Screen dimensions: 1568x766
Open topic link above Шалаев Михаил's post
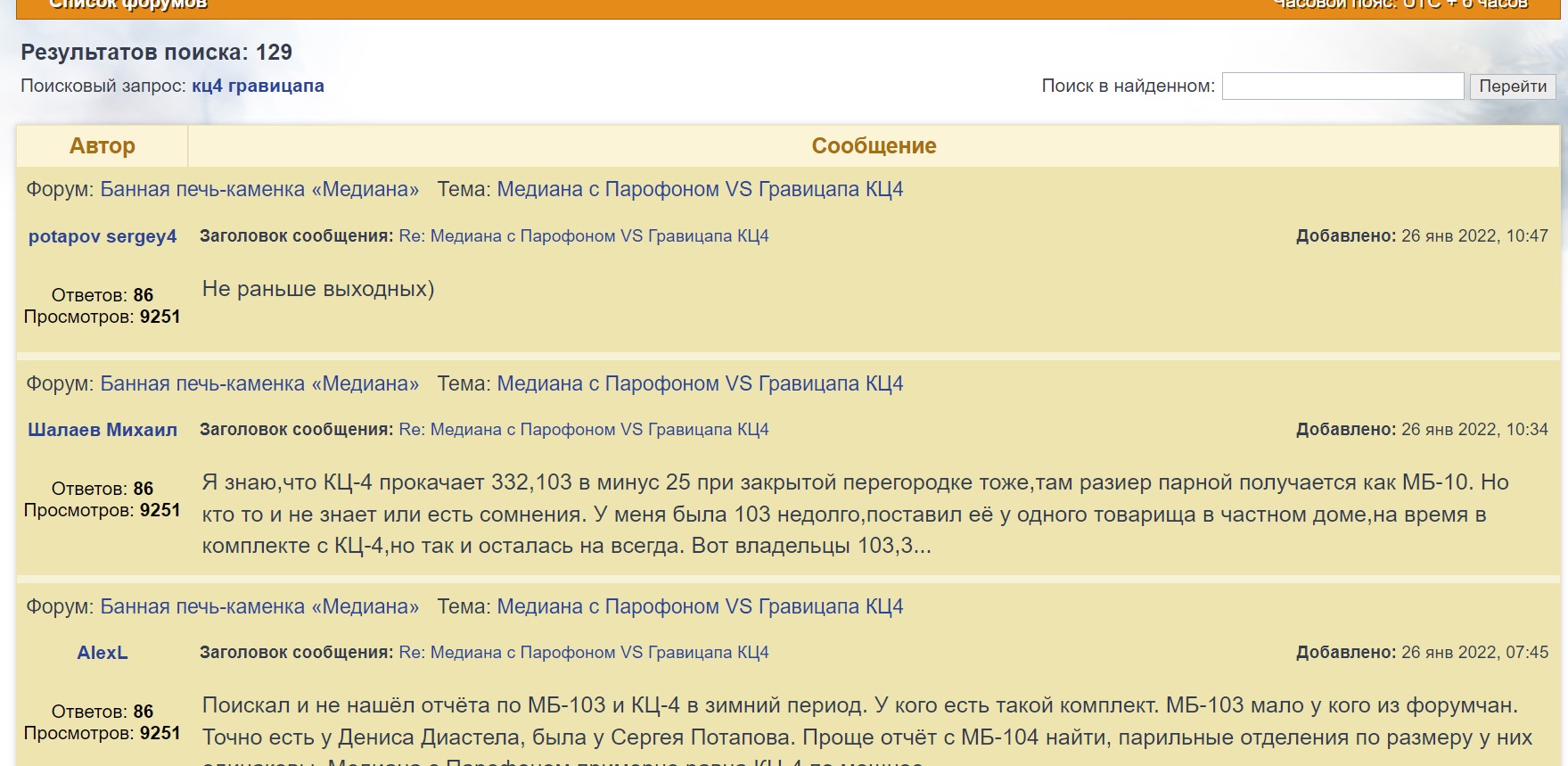700,383
